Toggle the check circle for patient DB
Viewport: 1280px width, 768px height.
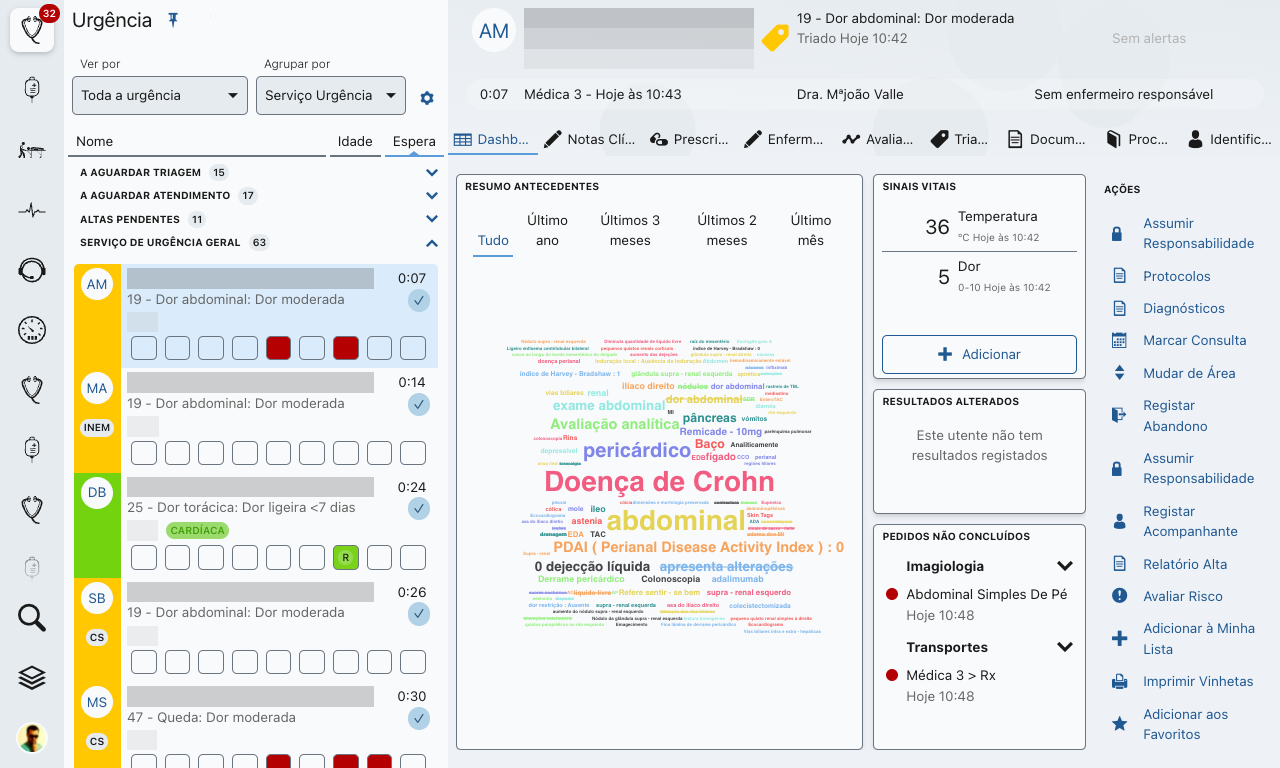coord(418,509)
